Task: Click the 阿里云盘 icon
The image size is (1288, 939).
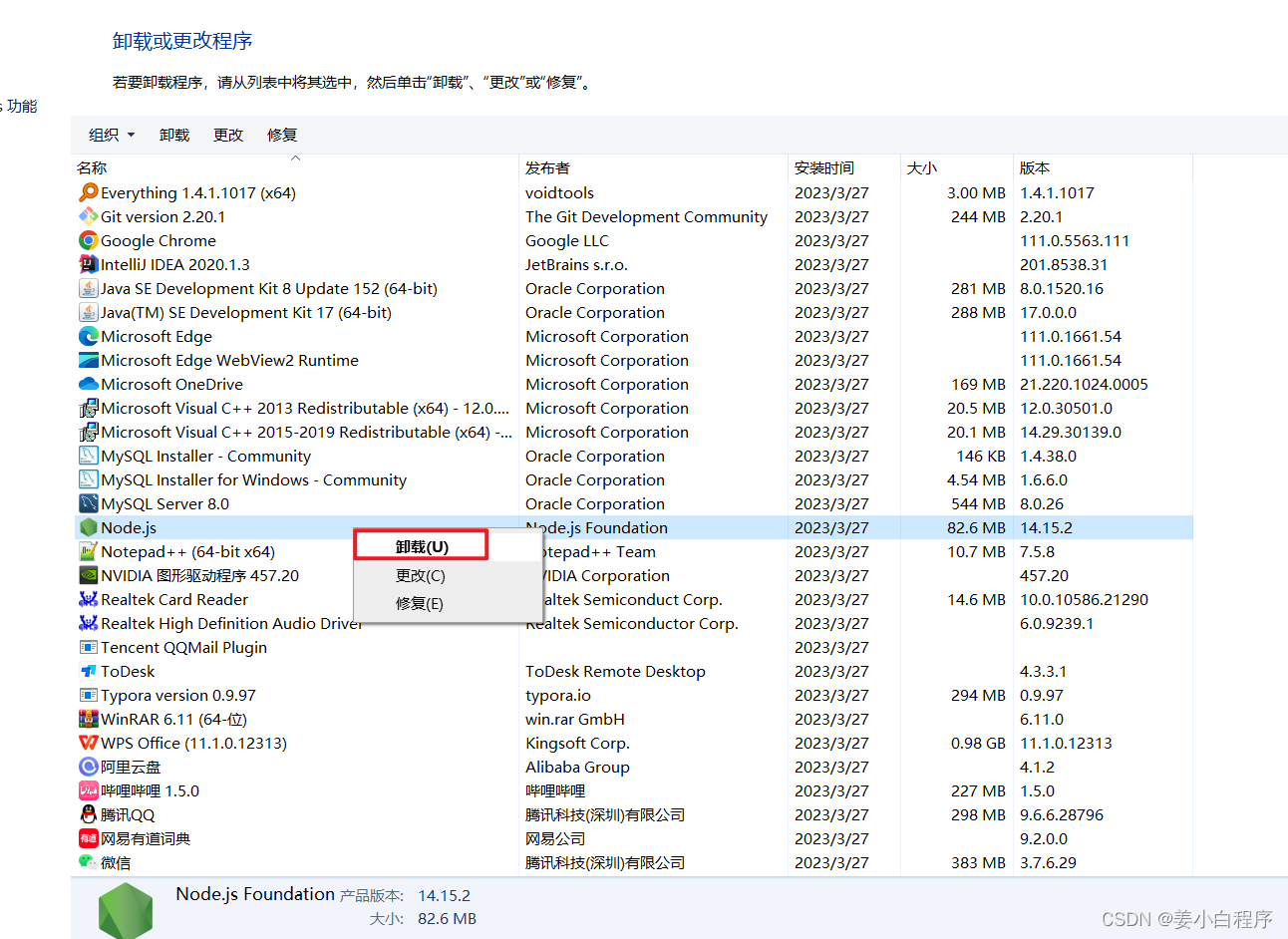Action: coord(89,767)
